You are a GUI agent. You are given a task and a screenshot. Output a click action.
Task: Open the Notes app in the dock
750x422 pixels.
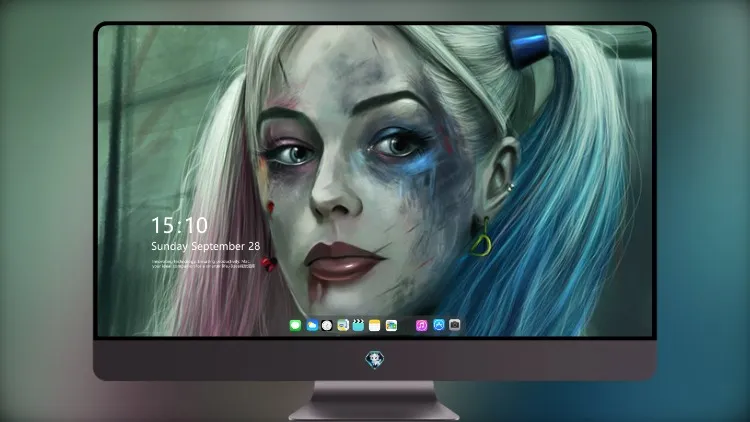pos(375,325)
